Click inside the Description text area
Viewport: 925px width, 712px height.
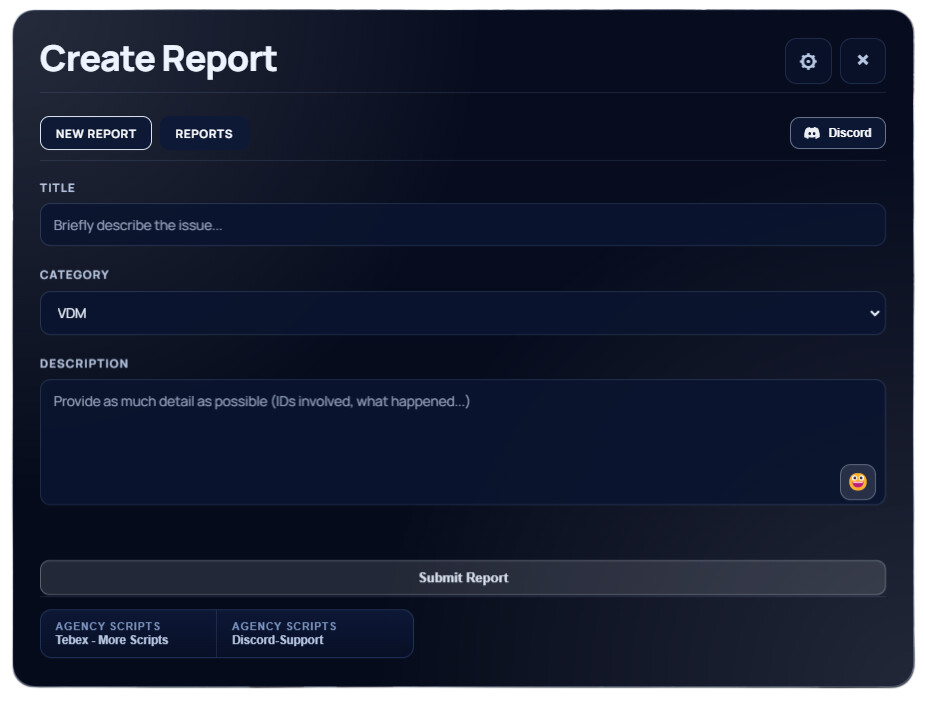(440, 440)
